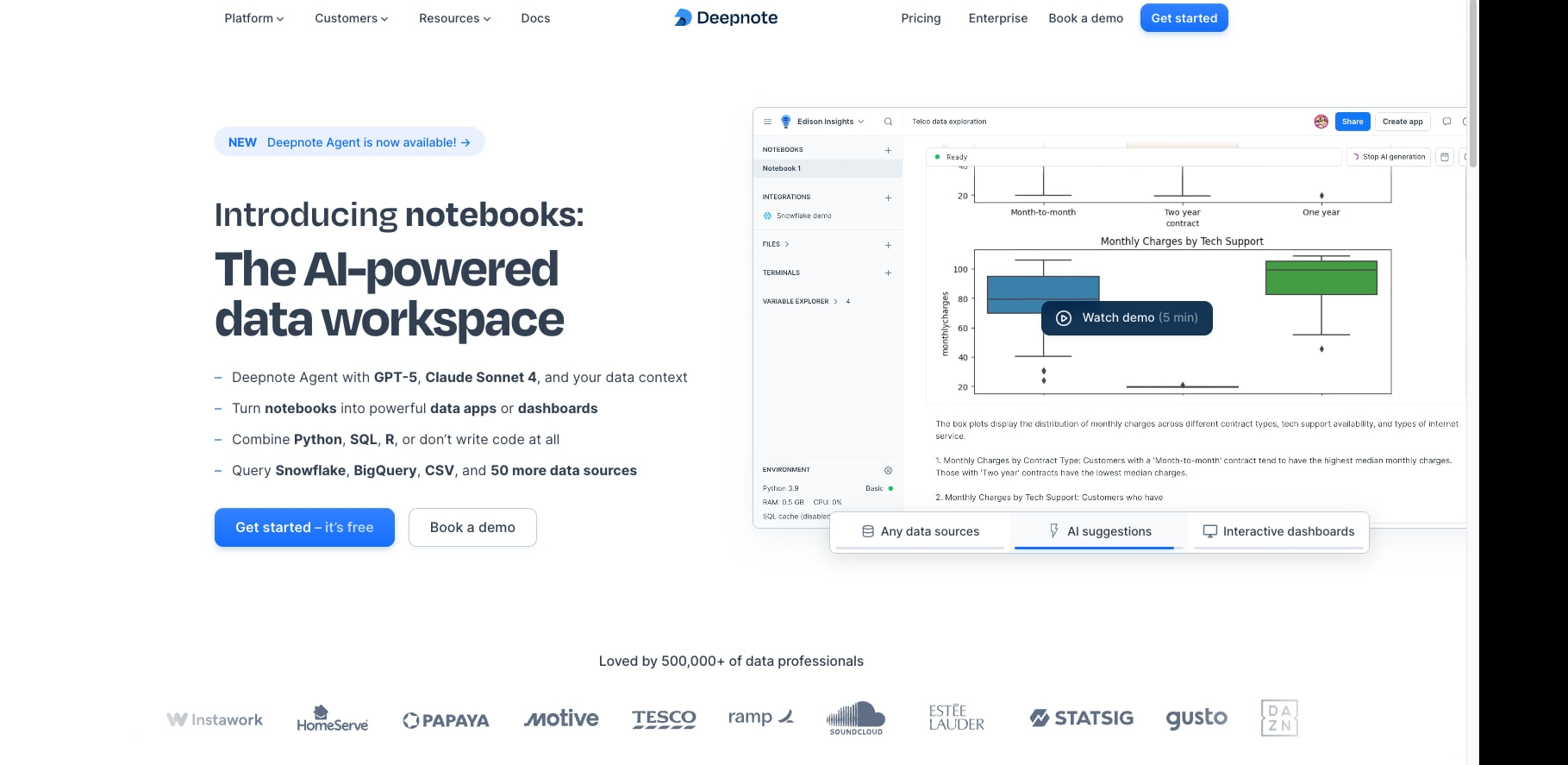Select Notebook 1 in the sidebar
Viewport: 1568px width, 765px height.
[x=828, y=168]
